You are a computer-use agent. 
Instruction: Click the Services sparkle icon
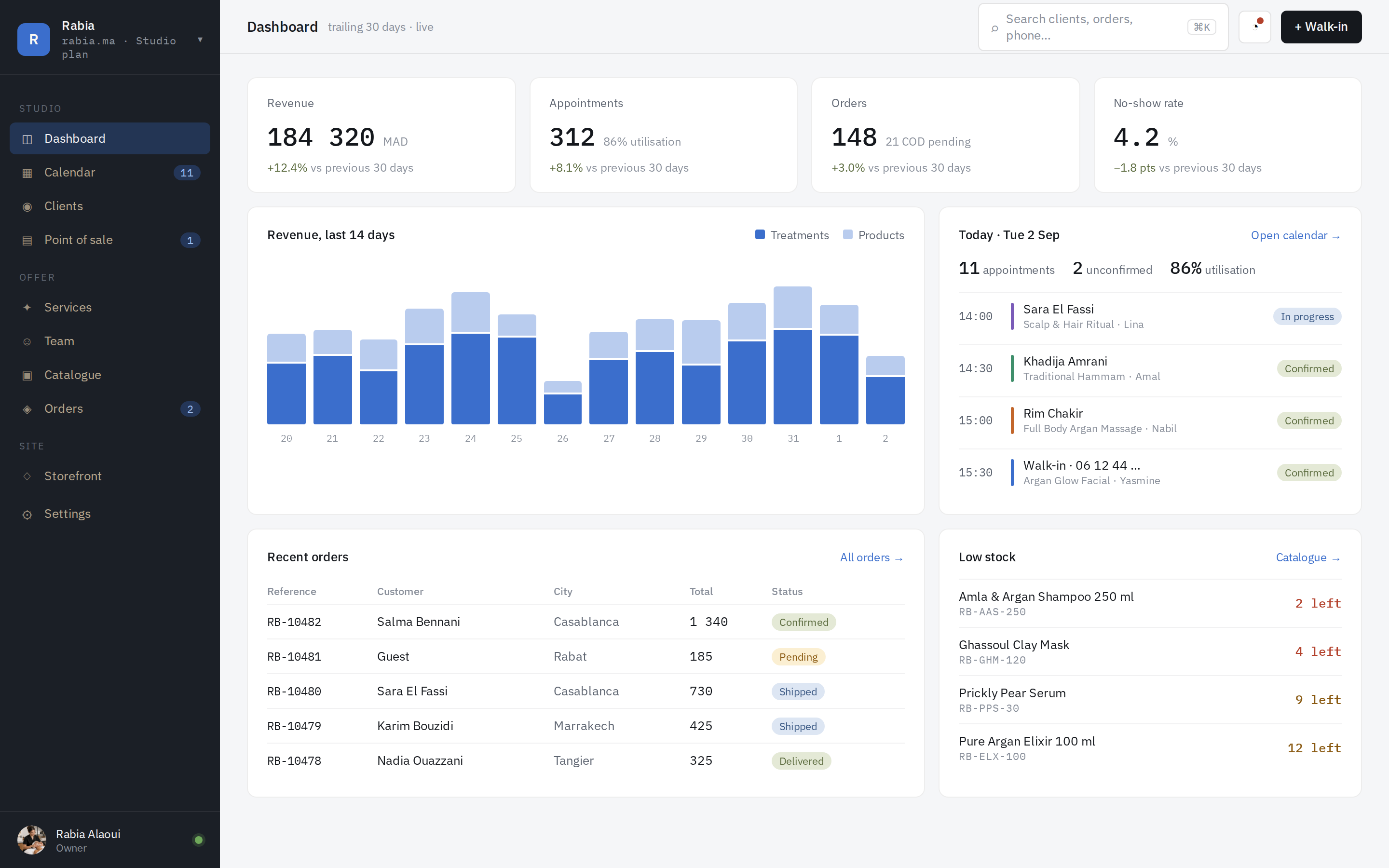click(27, 308)
